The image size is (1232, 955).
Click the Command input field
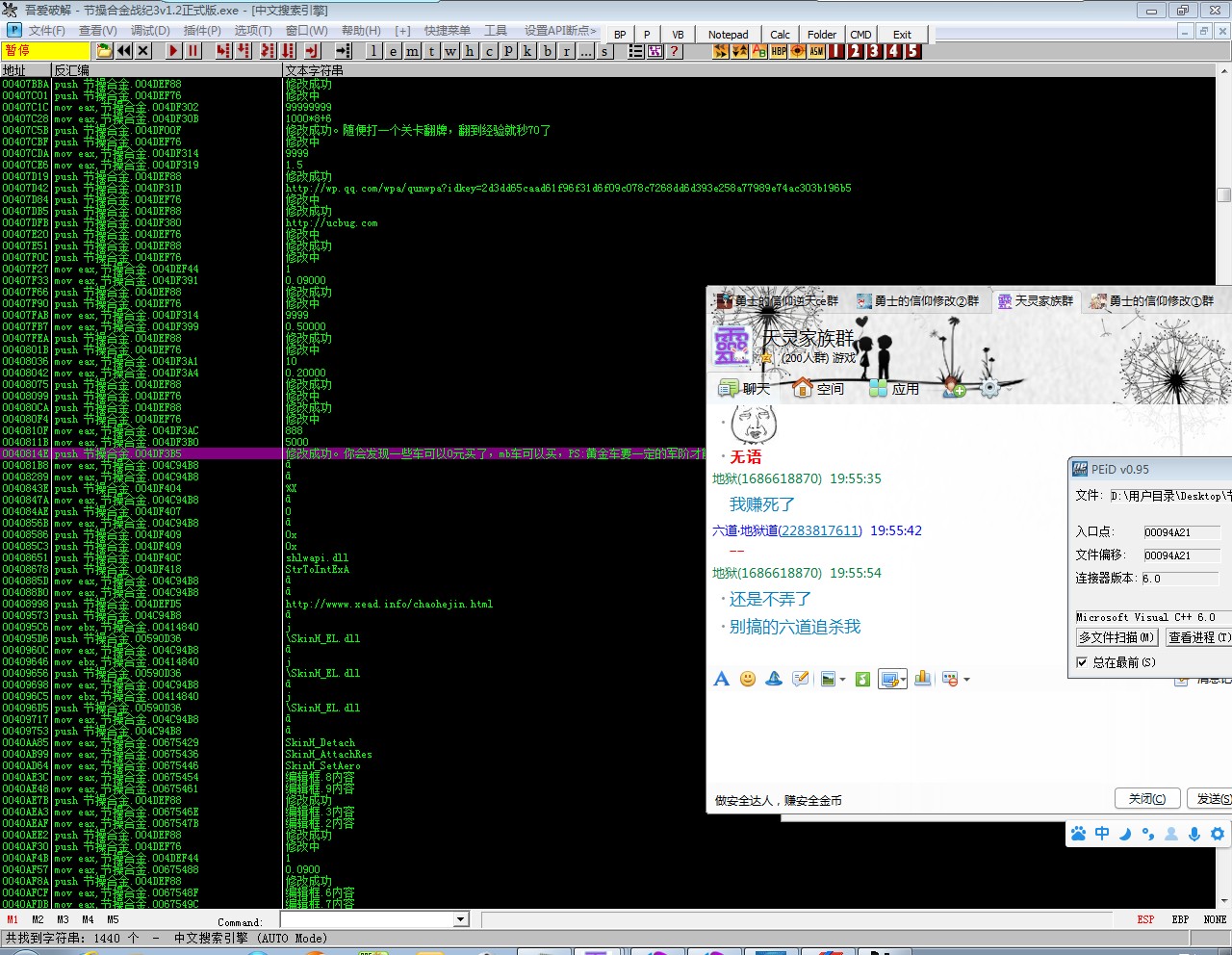pyautogui.click(x=367, y=919)
